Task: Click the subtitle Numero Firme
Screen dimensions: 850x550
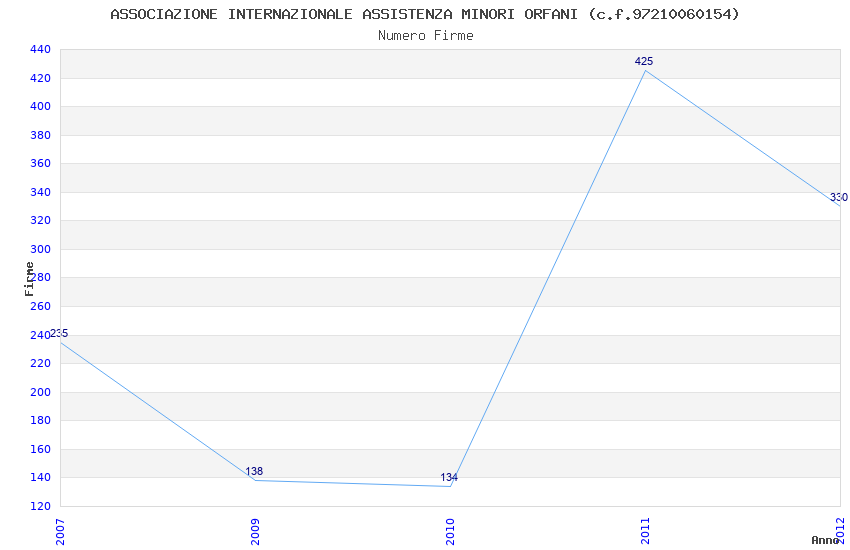Action: coord(426,36)
